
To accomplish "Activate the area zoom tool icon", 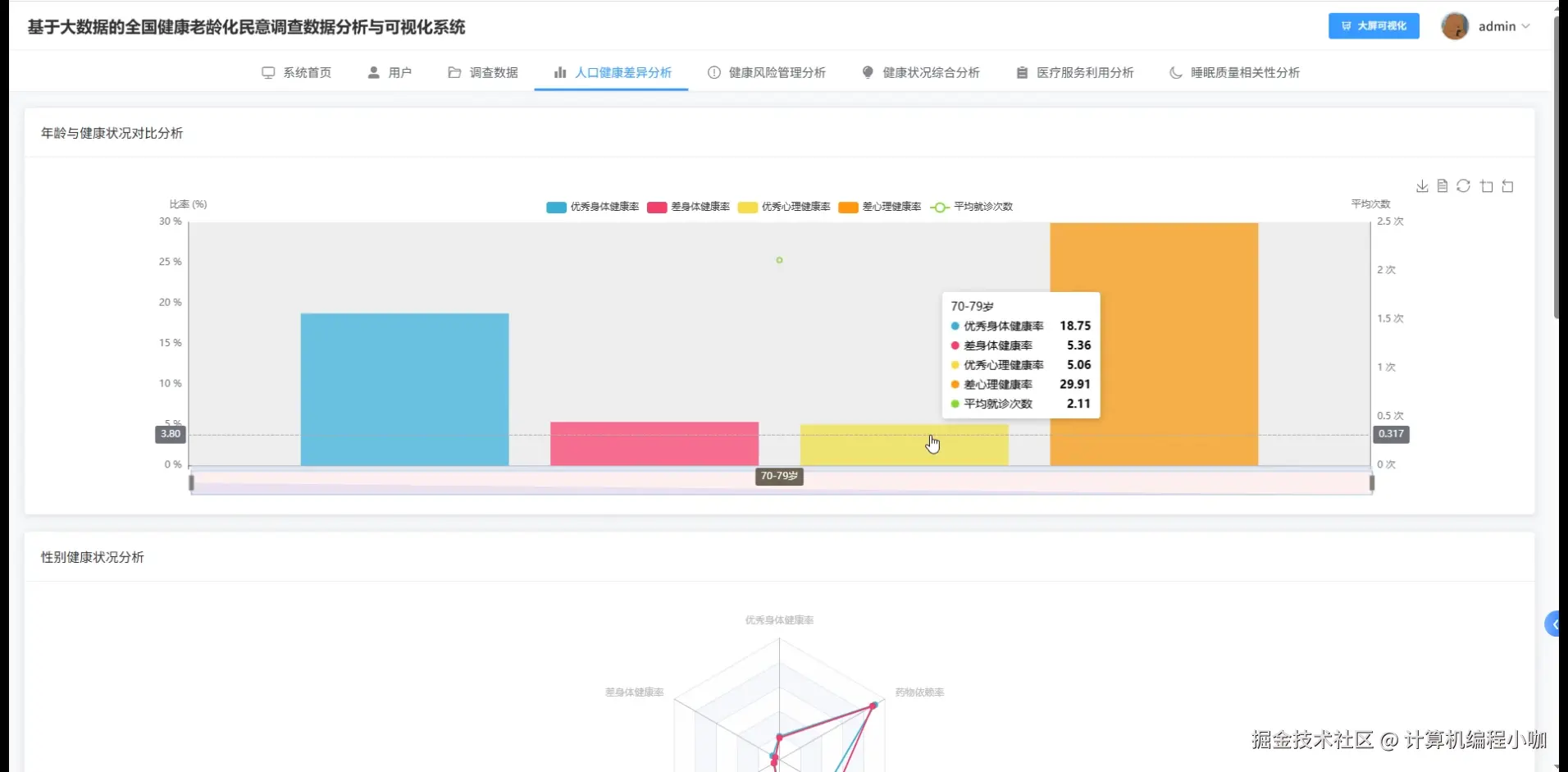I will [x=1486, y=186].
